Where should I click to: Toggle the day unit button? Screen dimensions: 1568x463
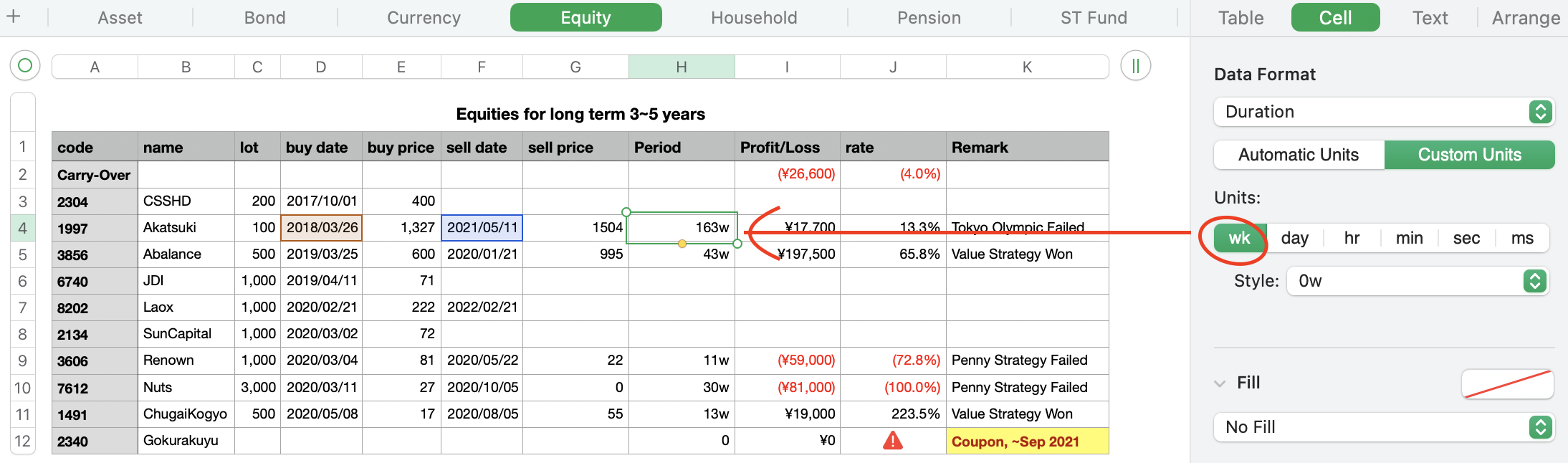(1294, 238)
